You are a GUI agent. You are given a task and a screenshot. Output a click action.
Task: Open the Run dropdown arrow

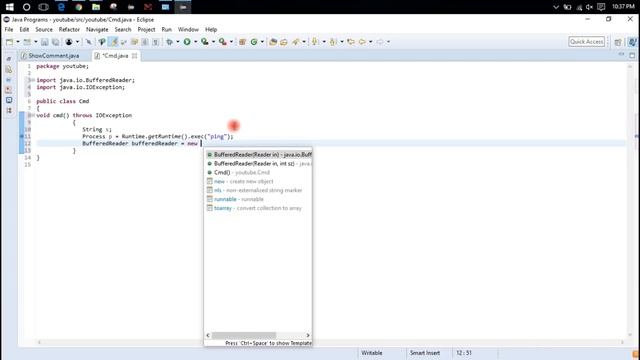click(x=195, y=42)
